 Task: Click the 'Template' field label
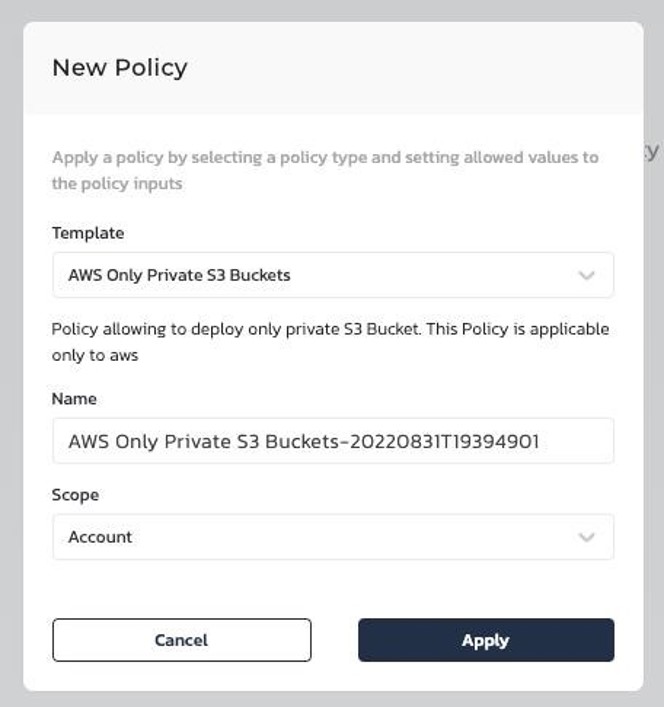click(x=88, y=233)
